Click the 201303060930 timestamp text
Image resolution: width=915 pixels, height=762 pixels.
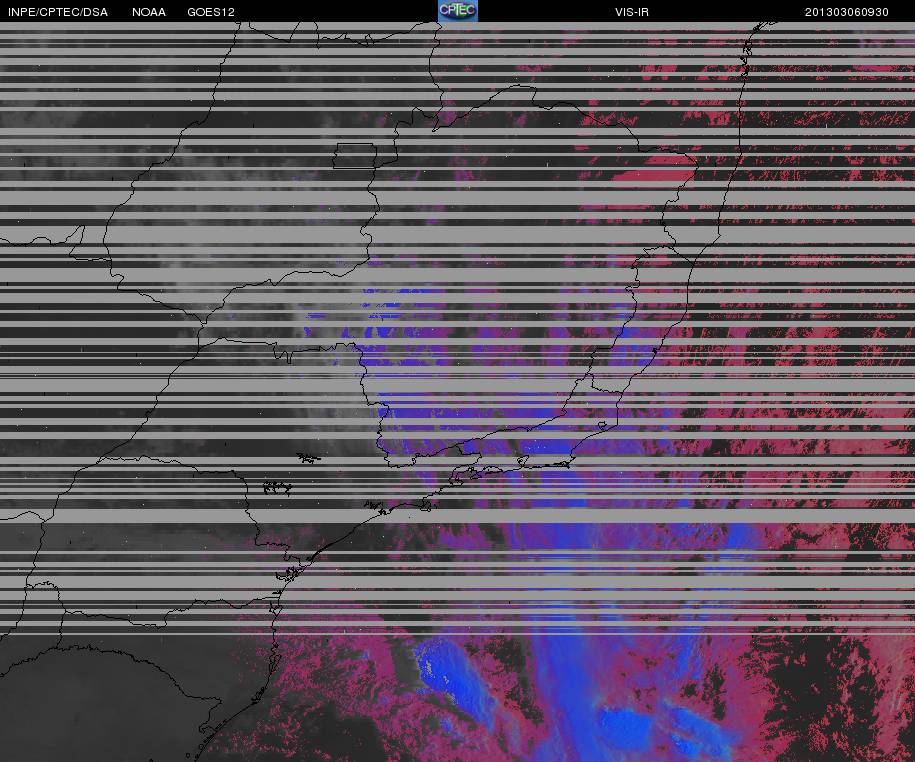pyautogui.click(x=847, y=12)
